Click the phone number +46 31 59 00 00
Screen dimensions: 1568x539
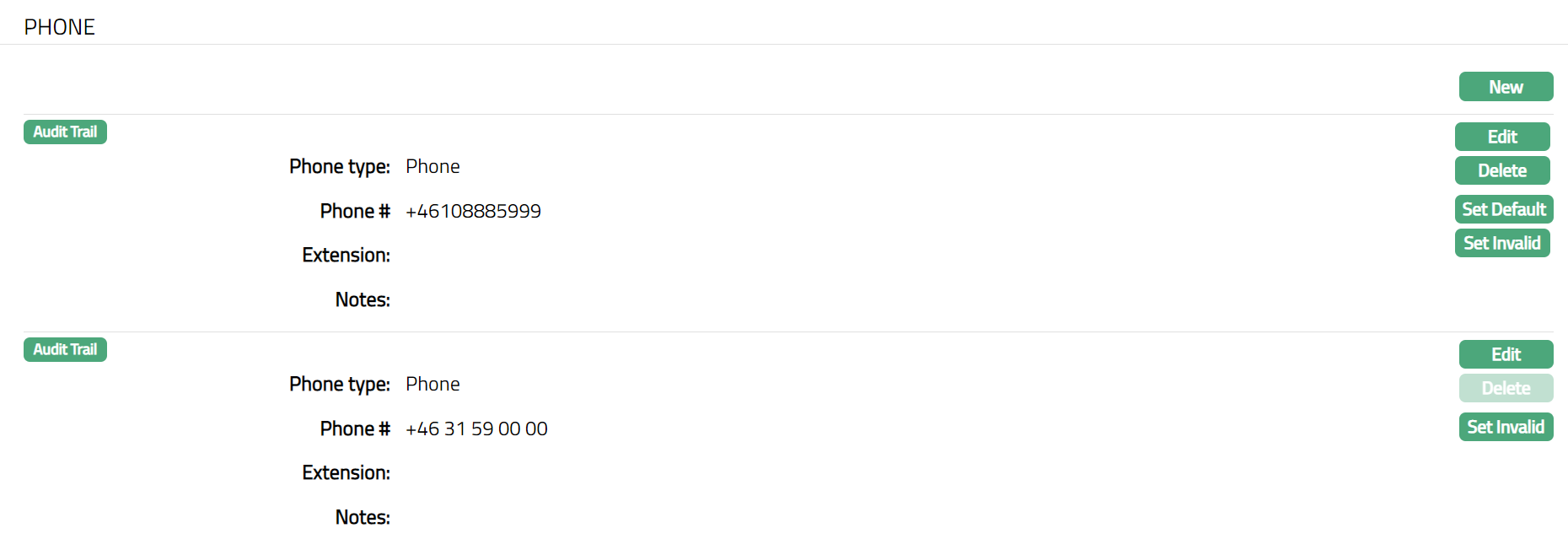click(x=476, y=429)
